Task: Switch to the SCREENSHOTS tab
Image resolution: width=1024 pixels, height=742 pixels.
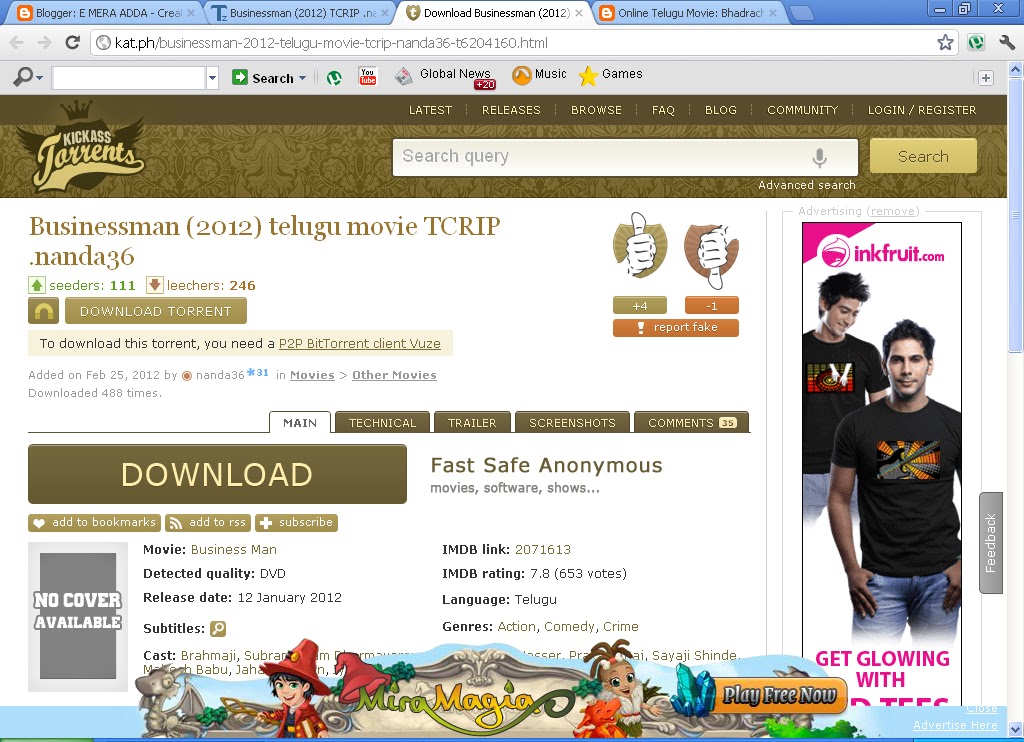Action: click(572, 423)
